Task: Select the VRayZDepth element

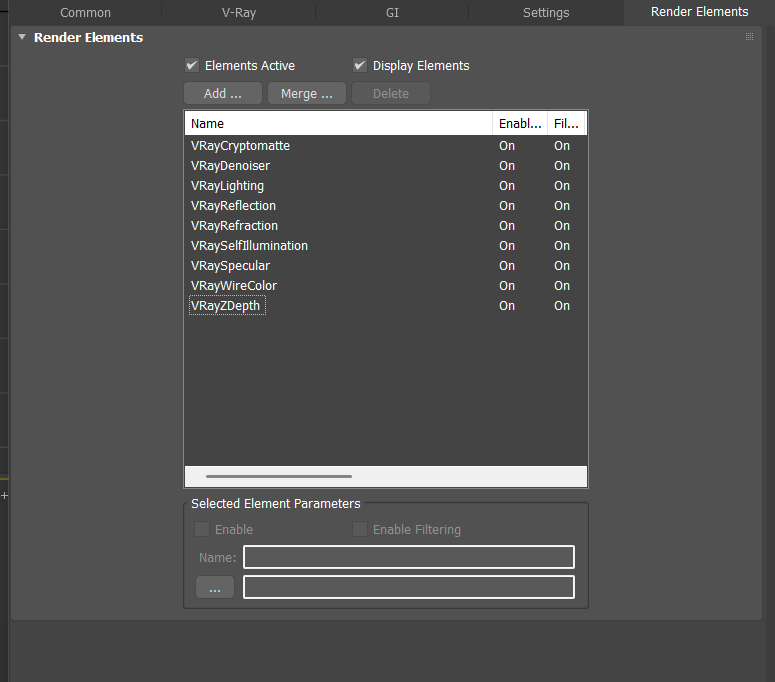Action: [227, 305]
